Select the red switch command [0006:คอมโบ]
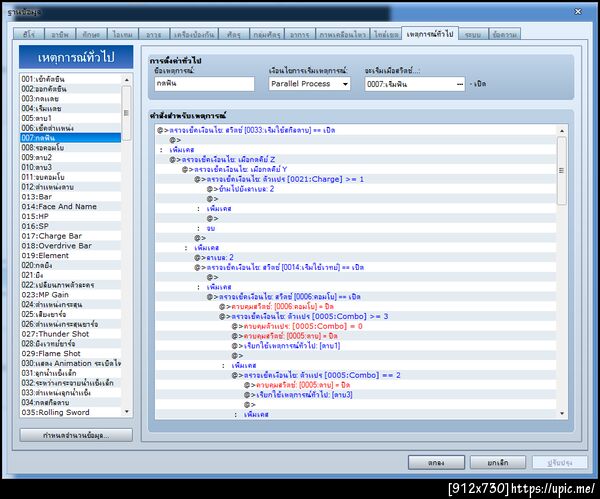Screen dimensions: 600x499 pos(356,307)
